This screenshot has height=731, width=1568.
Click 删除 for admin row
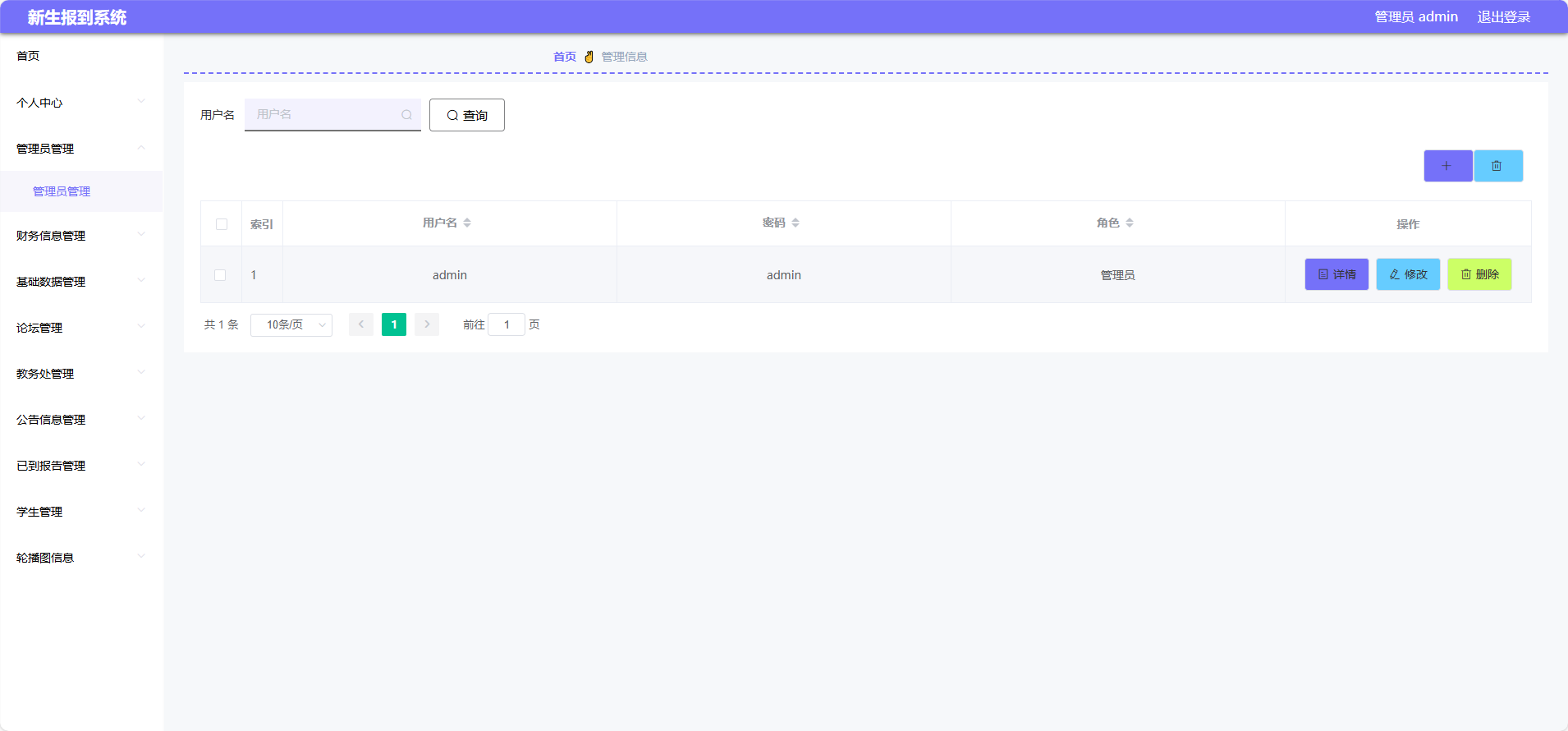(x=1479, y=274)
